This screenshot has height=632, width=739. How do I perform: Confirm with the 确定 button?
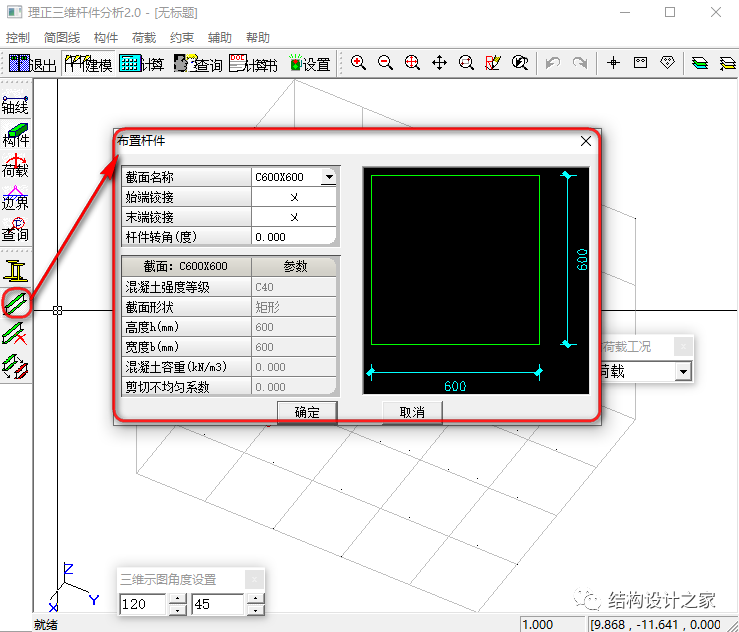coord(307,412)
